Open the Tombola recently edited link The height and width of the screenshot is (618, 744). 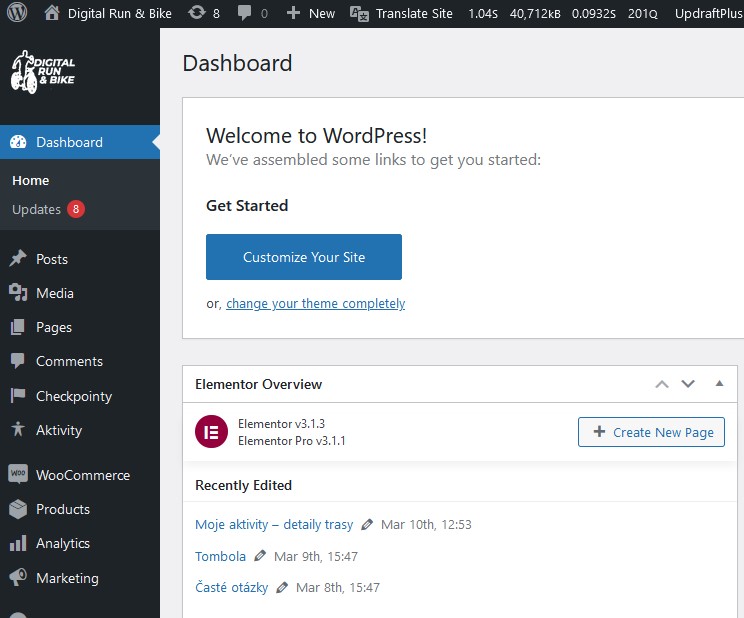pyautogui.click(x=220, y=556)
